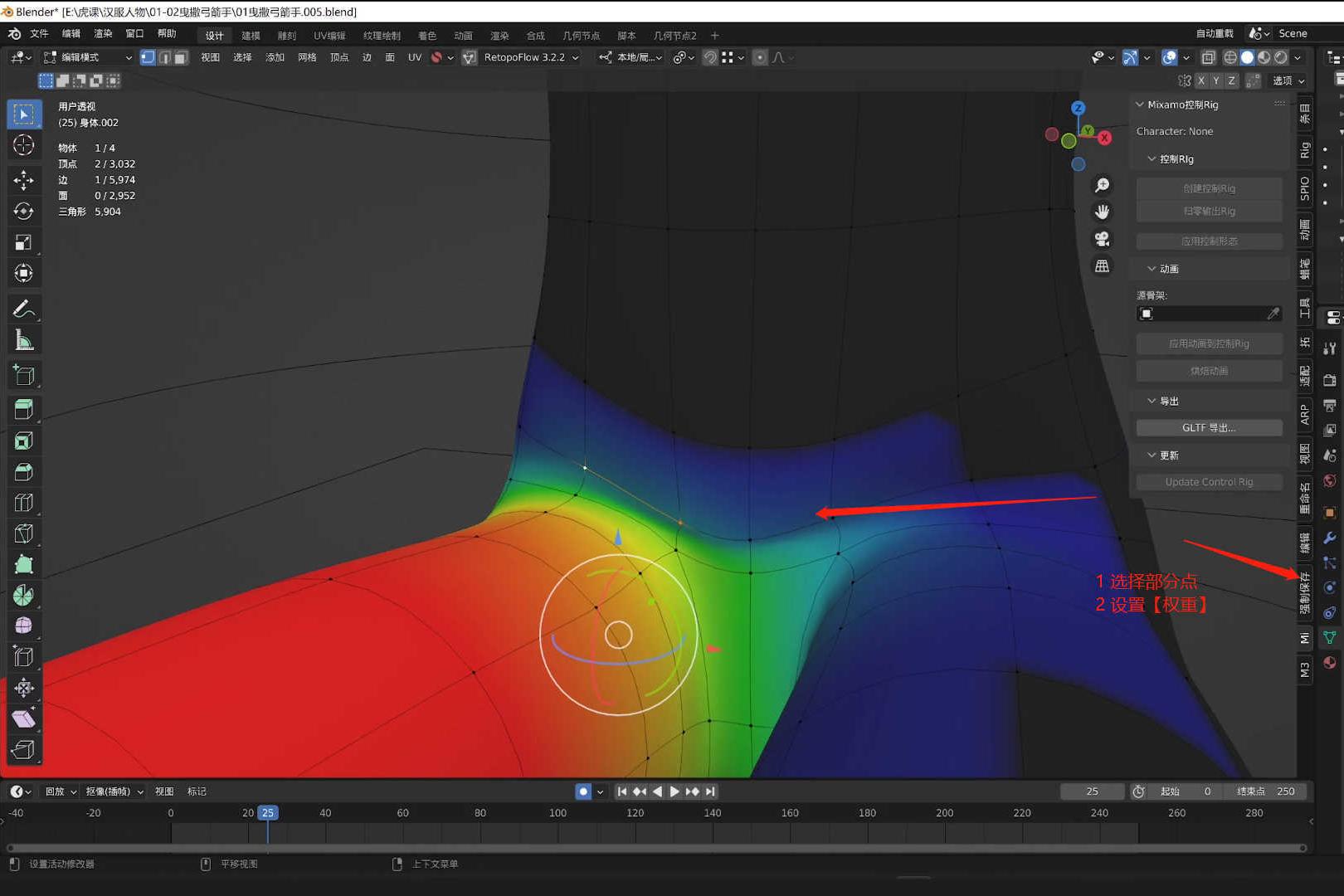Click the 3D Cursor tool
The height and width of the screenshot is (896, 1344).
23,145
